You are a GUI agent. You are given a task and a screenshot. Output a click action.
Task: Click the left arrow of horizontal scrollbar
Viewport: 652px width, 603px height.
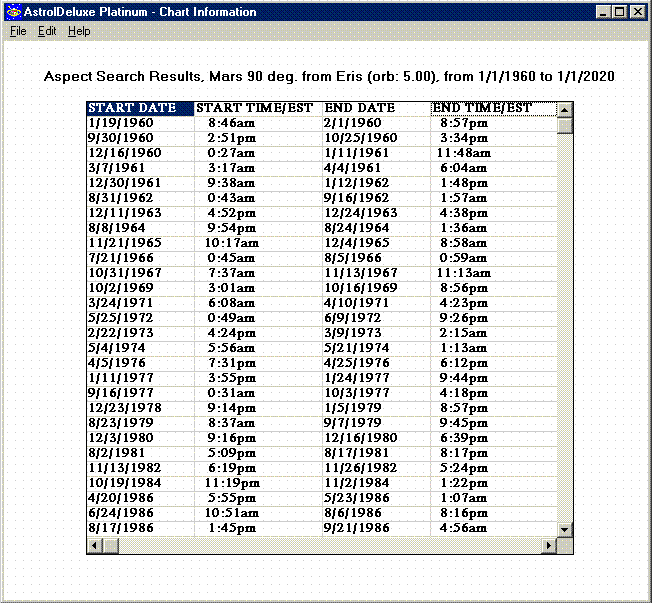pos(96,545)
